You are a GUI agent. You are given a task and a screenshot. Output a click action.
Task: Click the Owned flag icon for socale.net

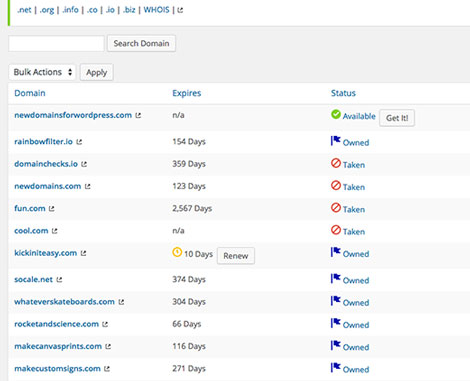click(335, 278)
